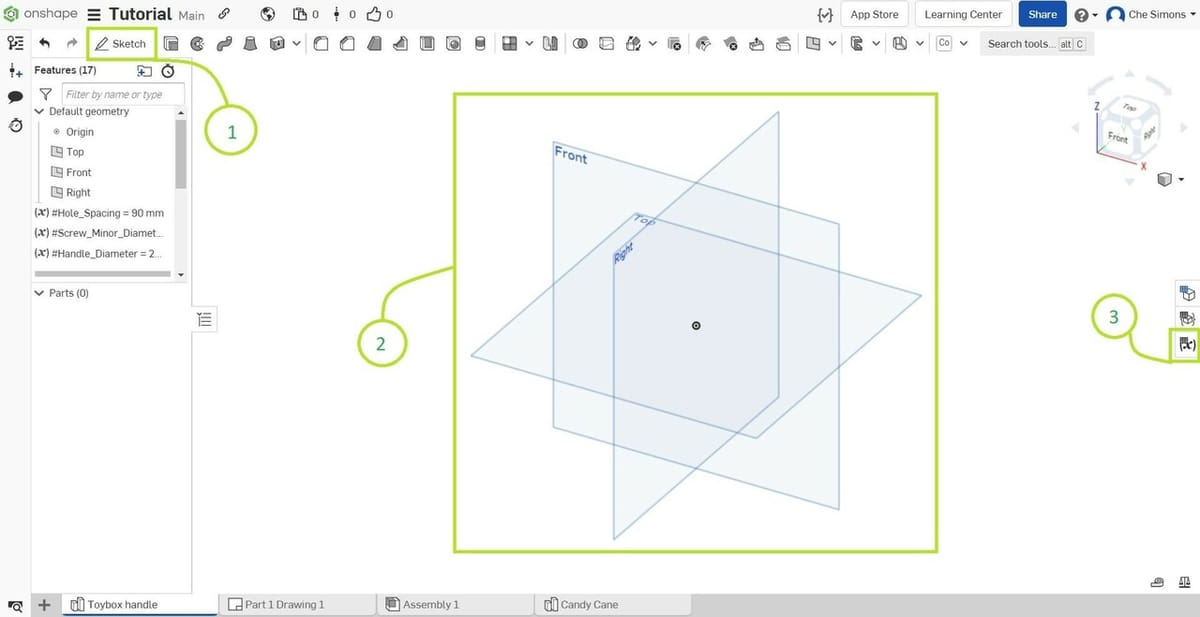
Task: Click the Filter by name or type field
Action: (x=123, y=94)
